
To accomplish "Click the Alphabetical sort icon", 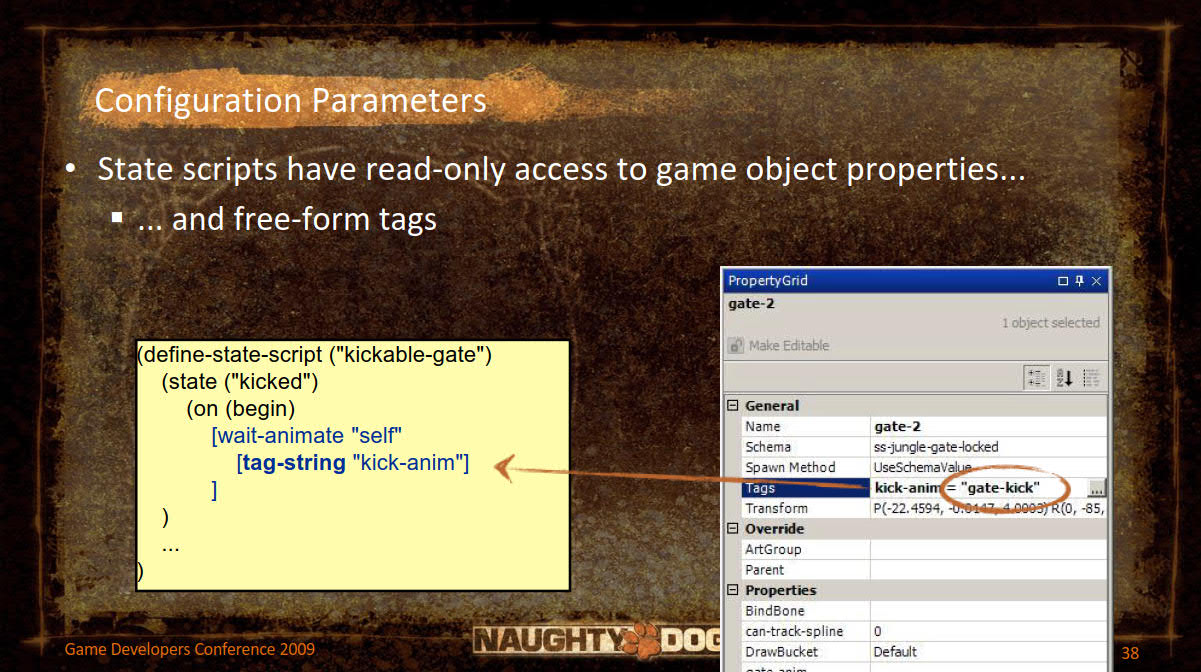I will [x=1065, y=377].
